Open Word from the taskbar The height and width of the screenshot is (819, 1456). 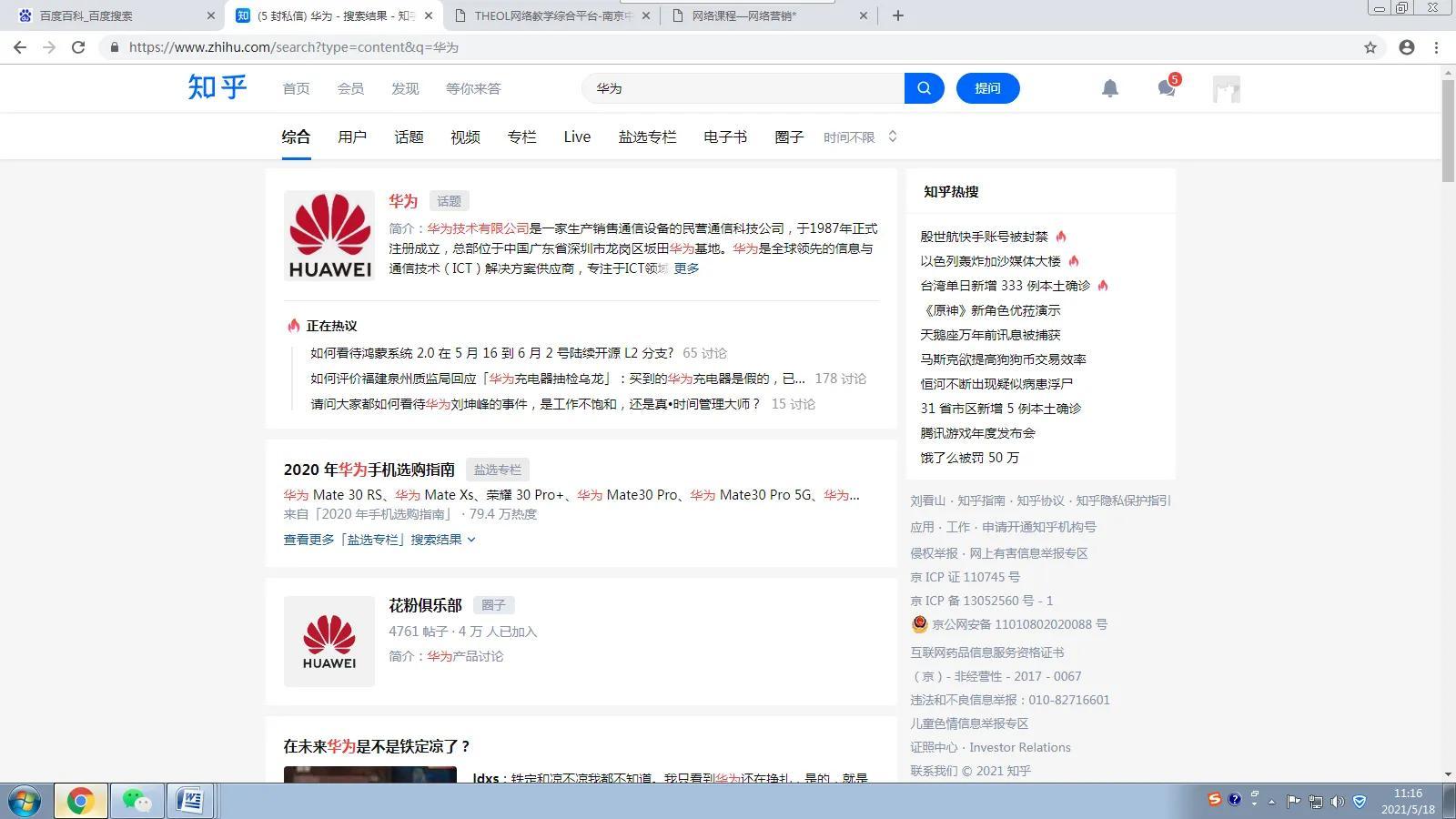[189, 801]
